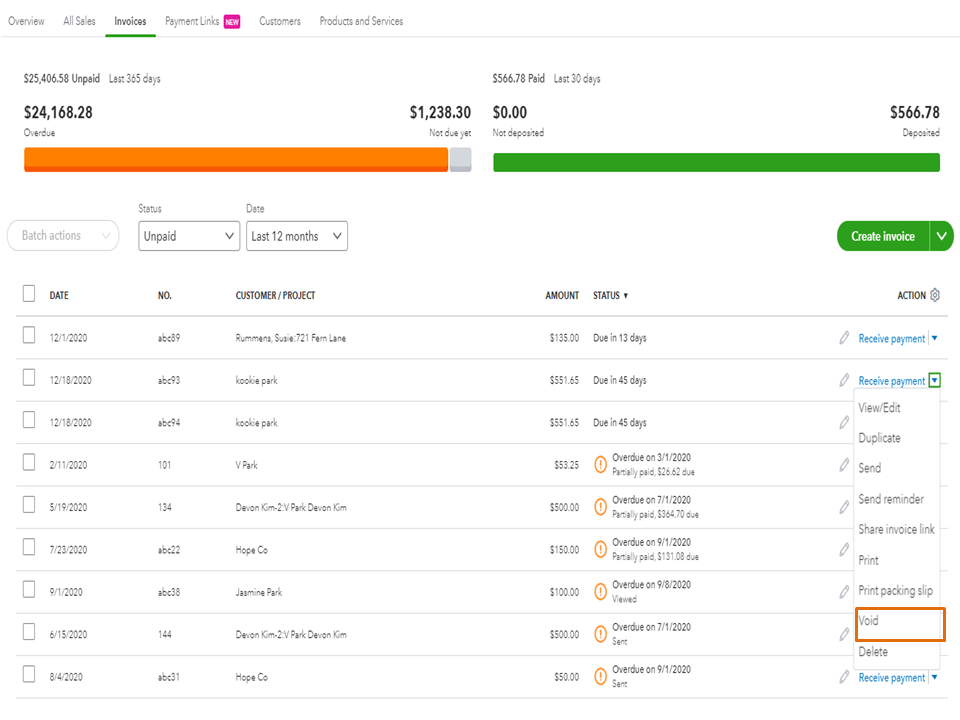Click the edit pencil for invoice 134

pyautogui.click(x=844, y=507)
